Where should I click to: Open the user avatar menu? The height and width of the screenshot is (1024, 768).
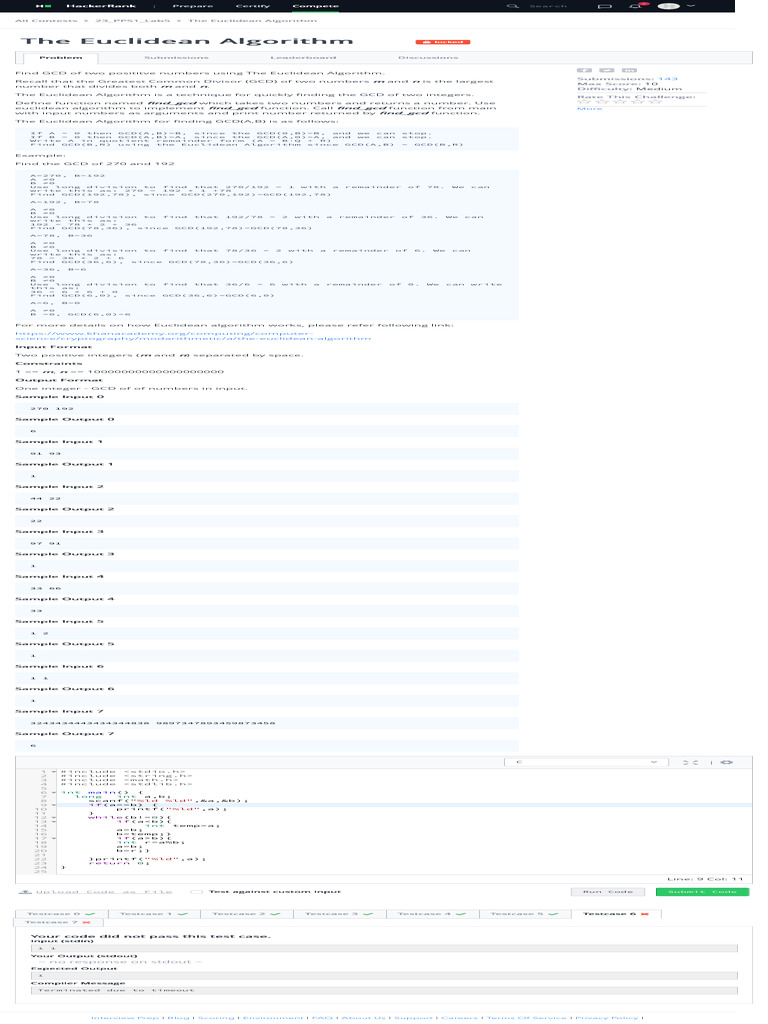(x=668, y=6)
